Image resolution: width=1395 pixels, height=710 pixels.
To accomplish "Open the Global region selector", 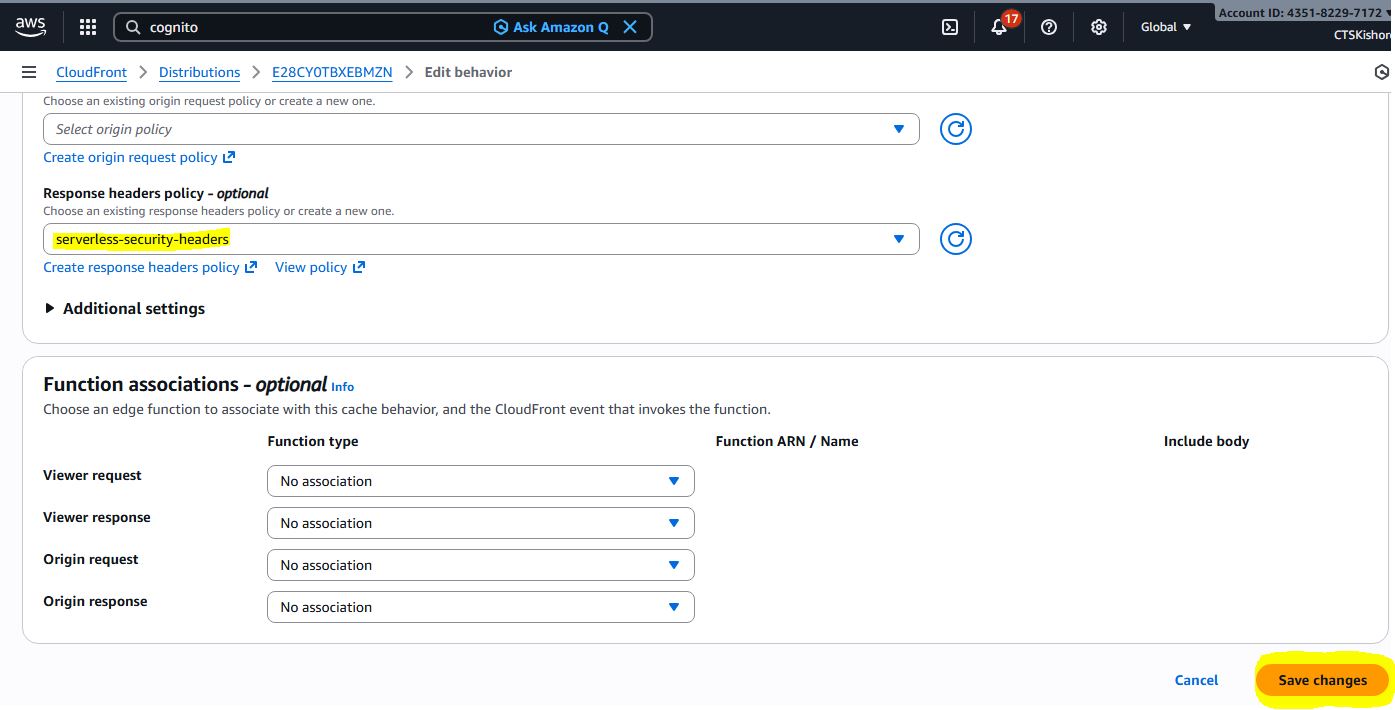I will (1166, 27).
